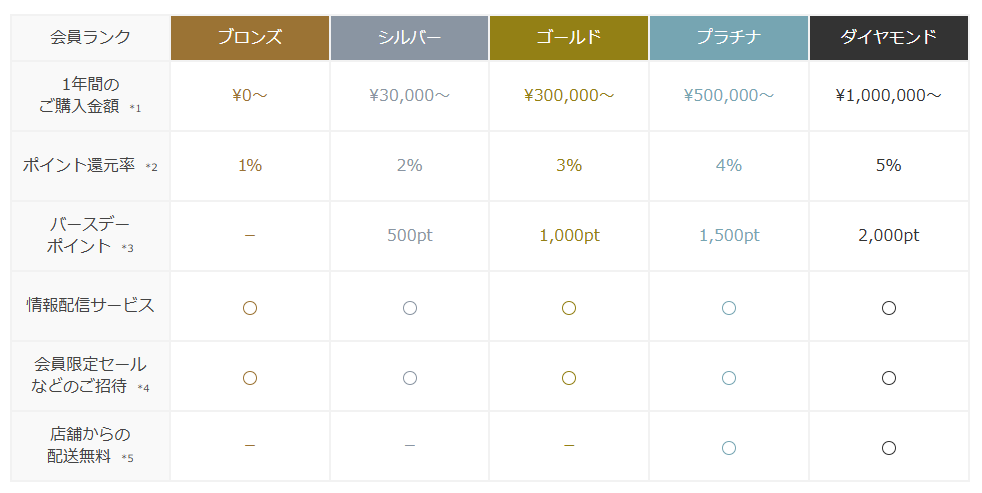Select the ゴールド rank header
Viewport: 982px width, 493px height.
(569, 38)
